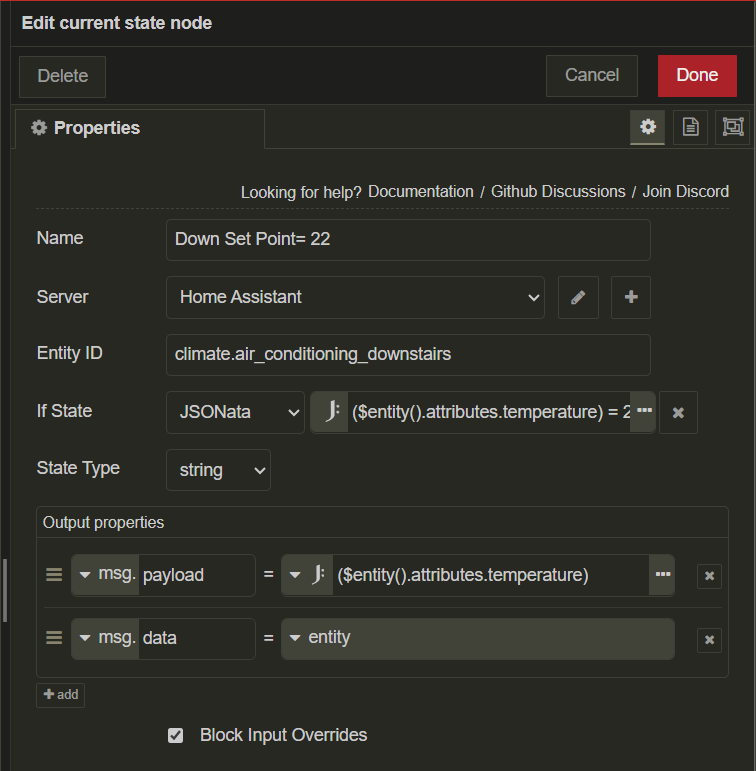Clear the If State condition (x button)
This screenshot has height=771, width=756.
[x=678, y=412]
